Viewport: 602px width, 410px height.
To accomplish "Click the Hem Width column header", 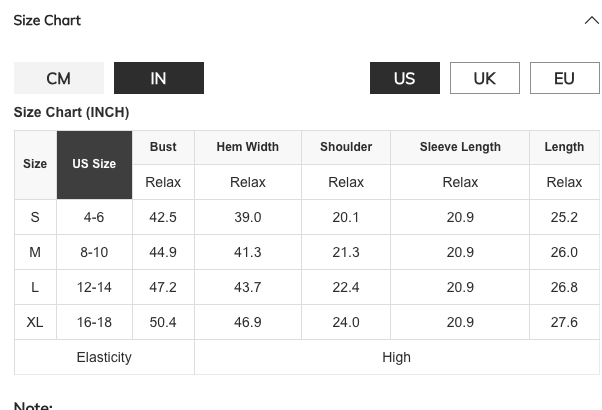I will click(248, 147).
